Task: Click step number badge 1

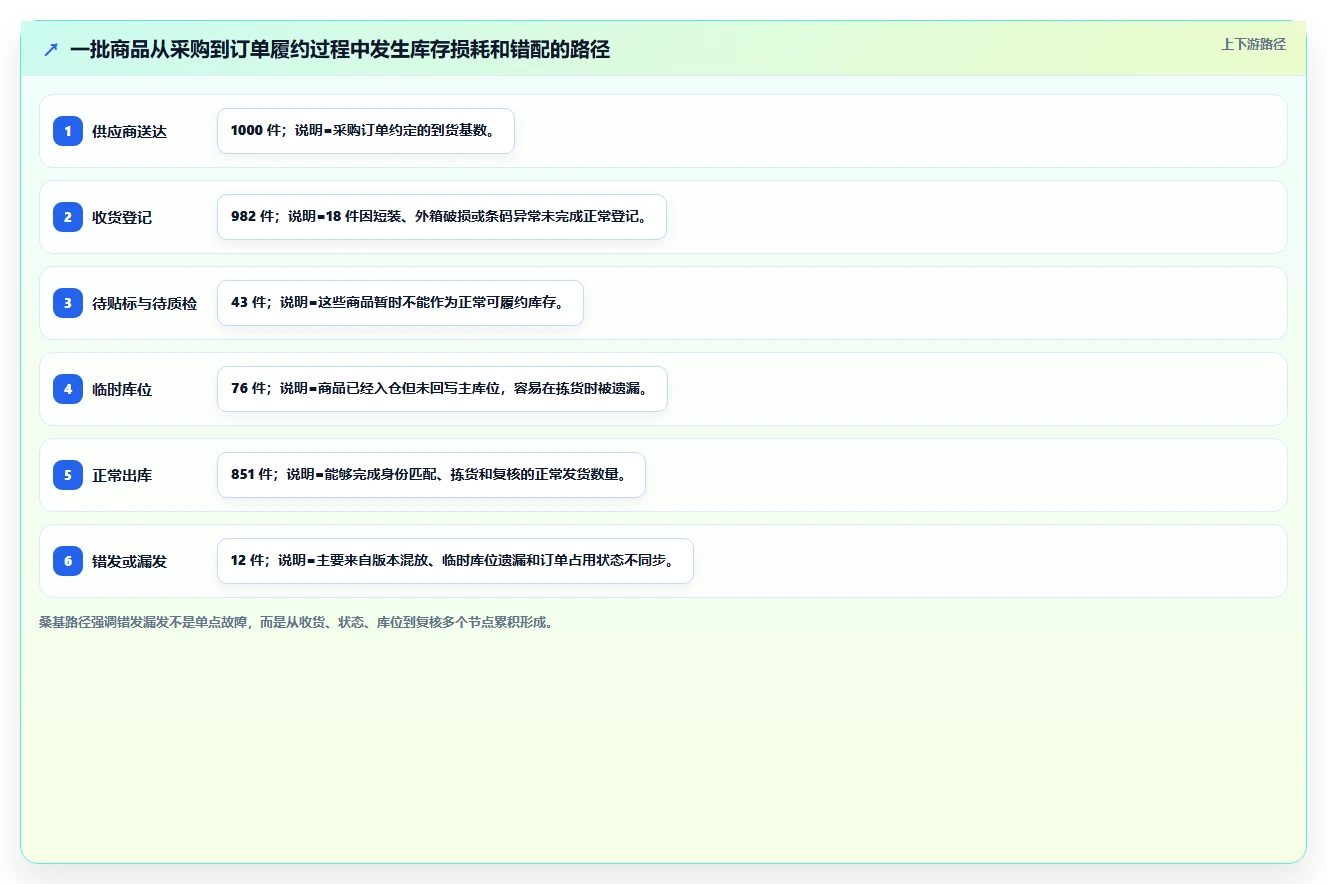Action: pyautogui.click(x=68, y=131)
